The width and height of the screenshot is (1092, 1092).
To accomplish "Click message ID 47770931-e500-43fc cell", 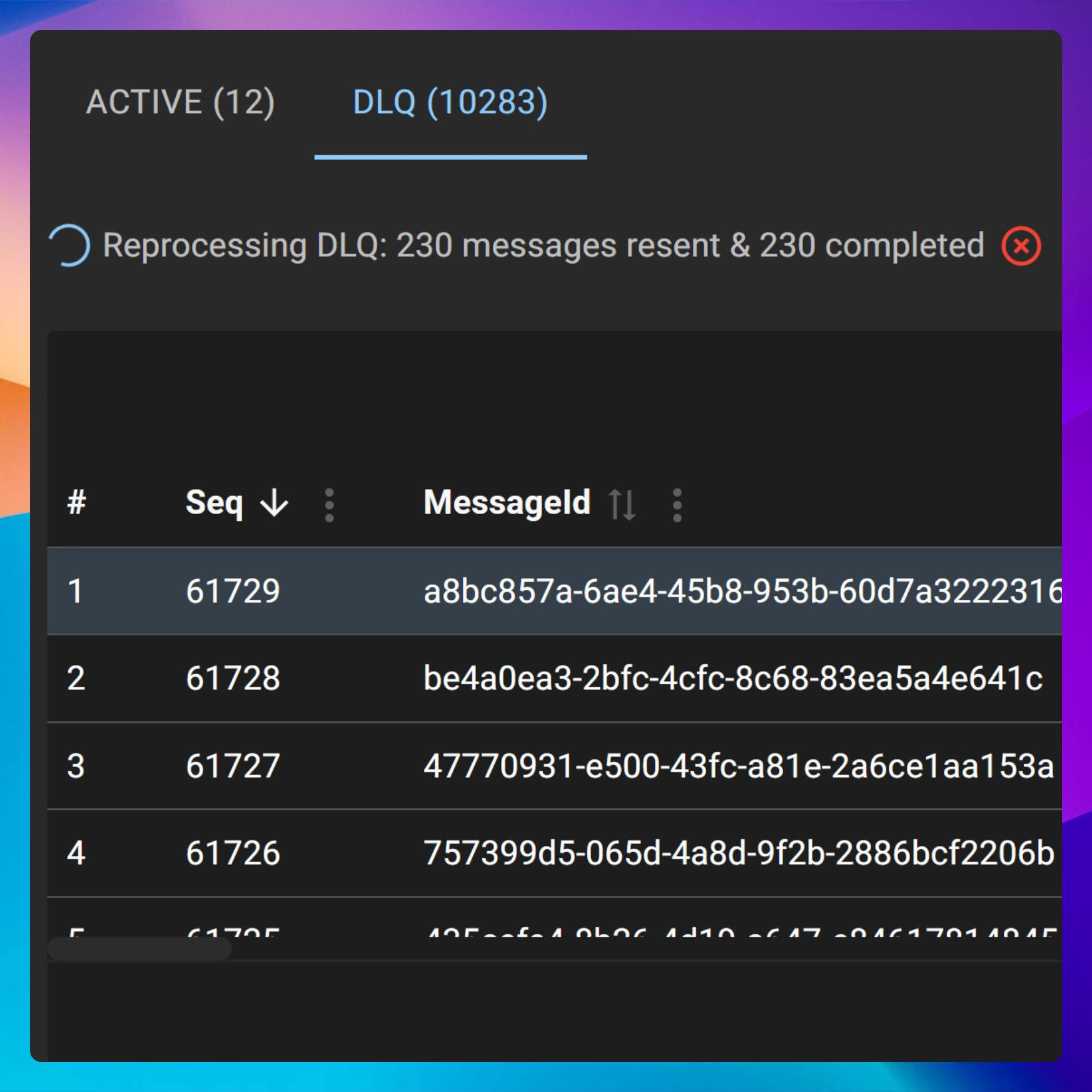I will click(738, 766).
